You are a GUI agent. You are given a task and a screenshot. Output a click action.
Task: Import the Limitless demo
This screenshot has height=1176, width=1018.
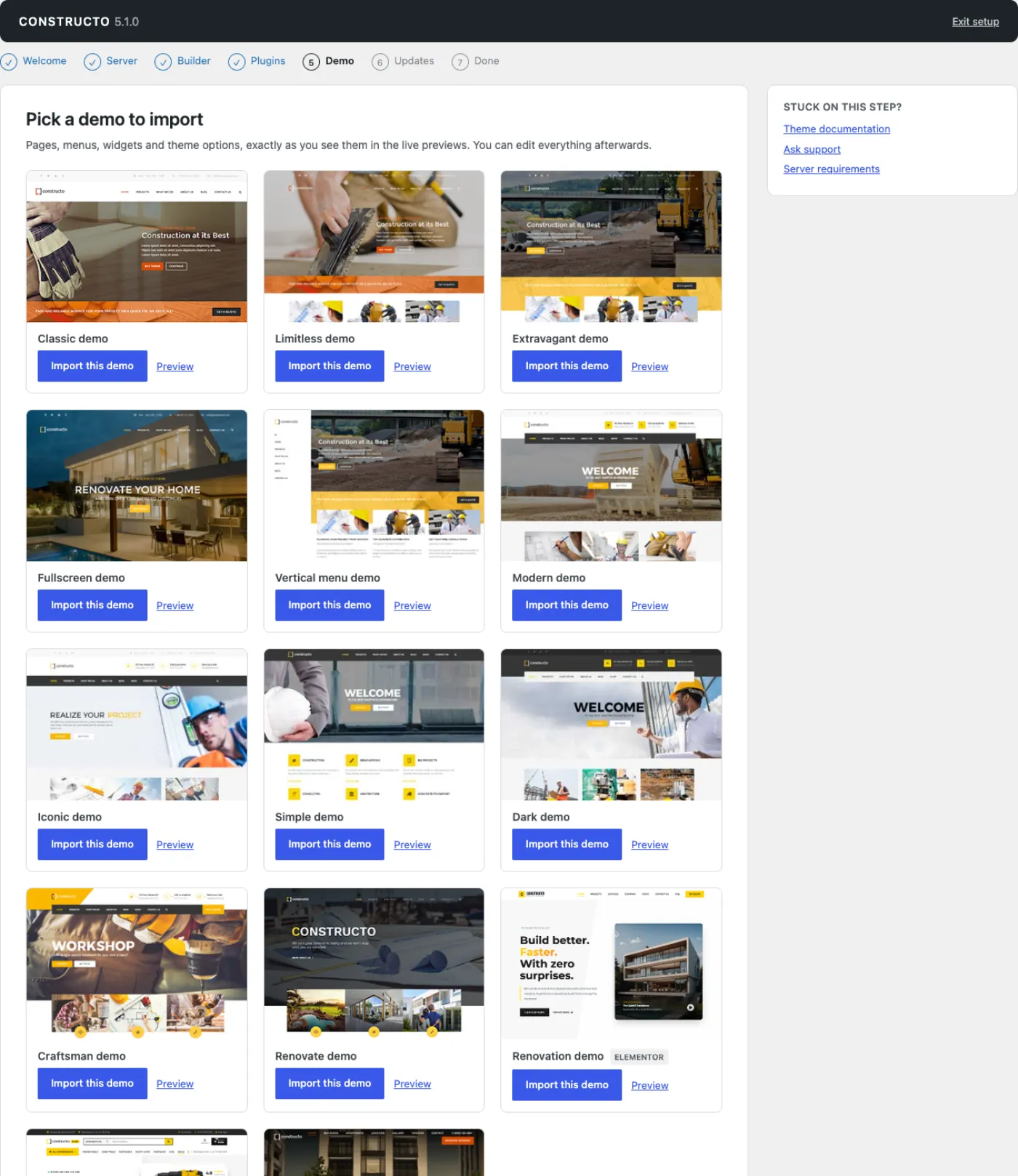pos(329,366)
